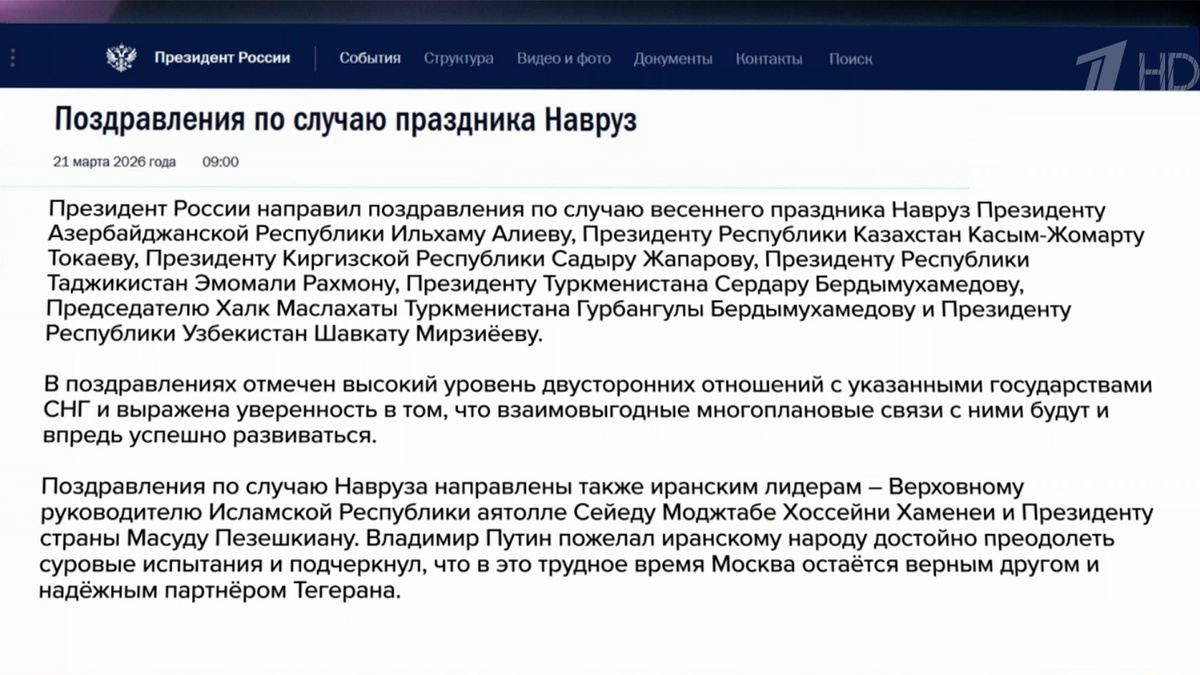This screenshot has height=675, width=1200.
Task: Click the separator line after site title
Action: tap(316, 58)
